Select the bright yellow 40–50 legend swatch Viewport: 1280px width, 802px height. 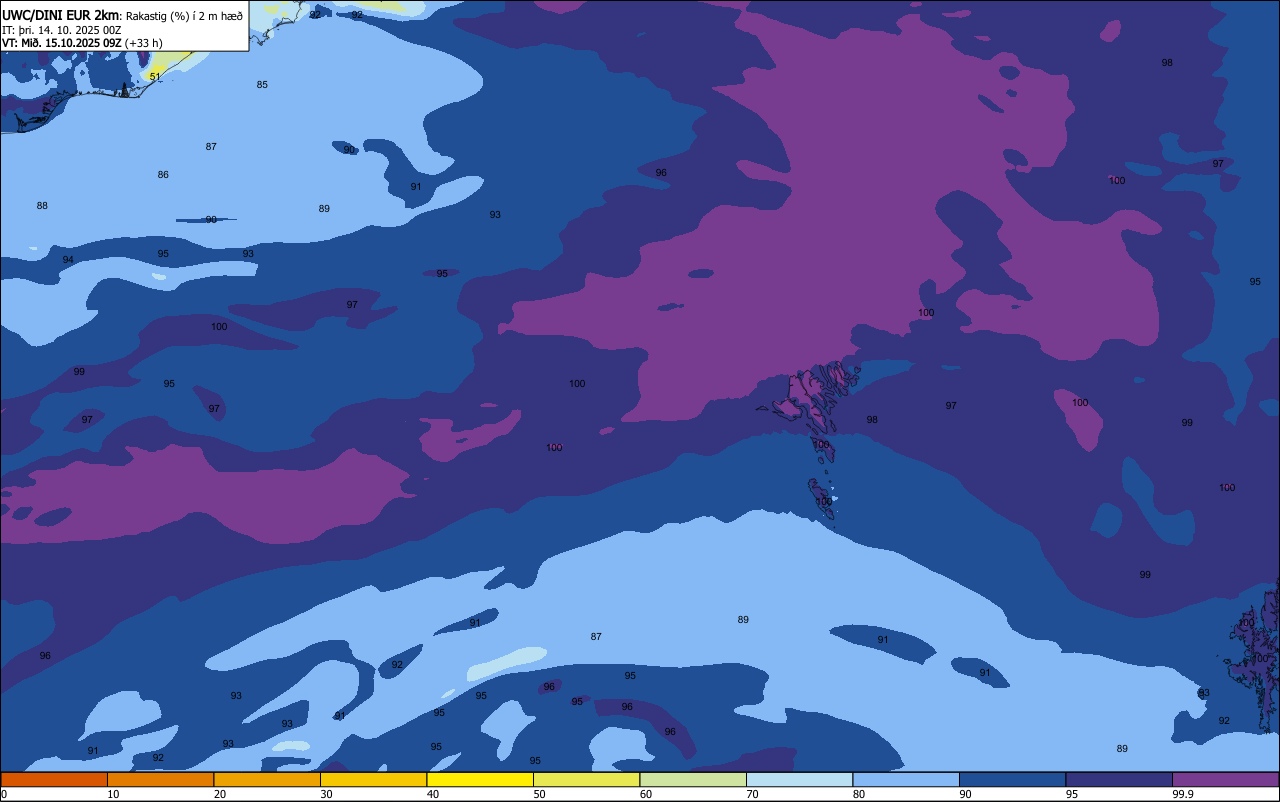[480, 779]
